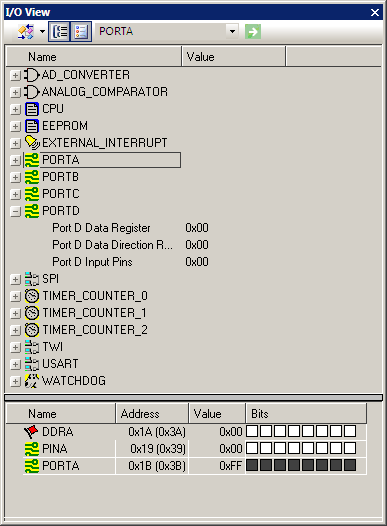Click the PORTA port icon in tree
Screen dimensions: 387x526
click(32, 160)
